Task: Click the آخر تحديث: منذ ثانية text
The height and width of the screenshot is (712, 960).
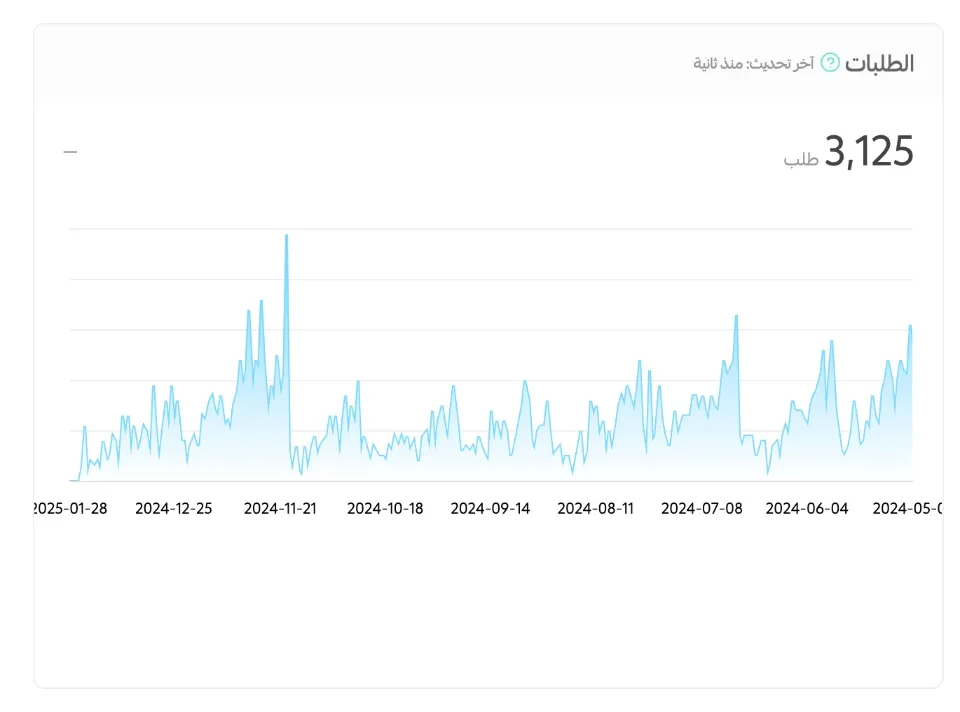Action: pos(754,63)
